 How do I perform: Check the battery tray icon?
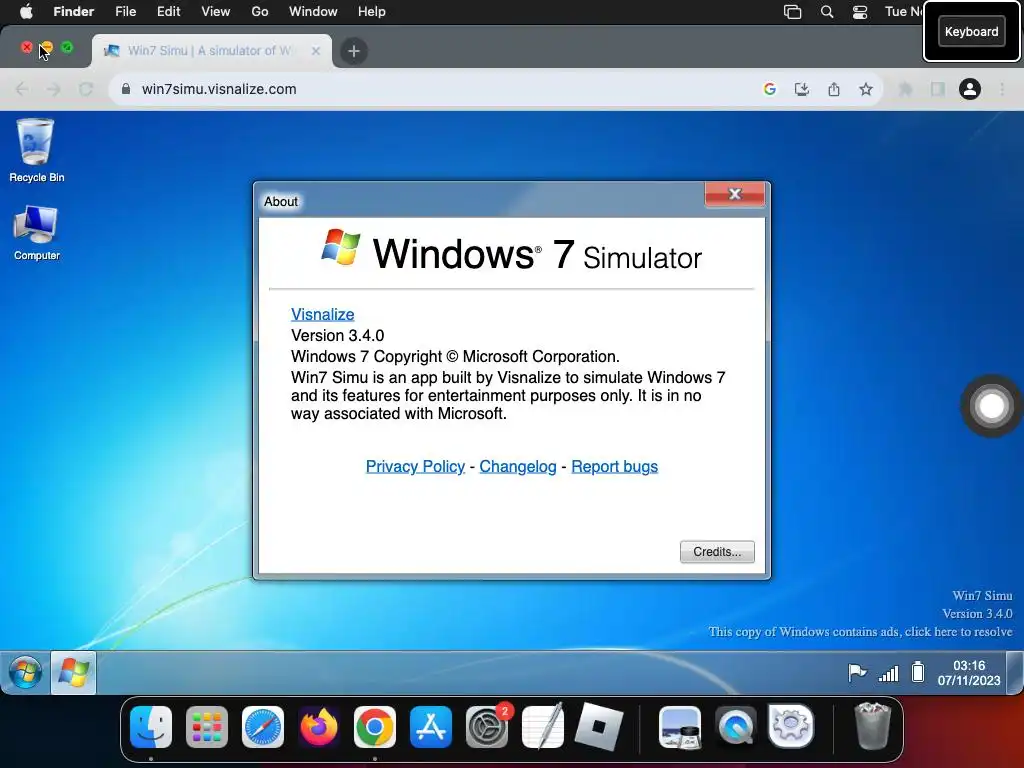pos(918,672)
